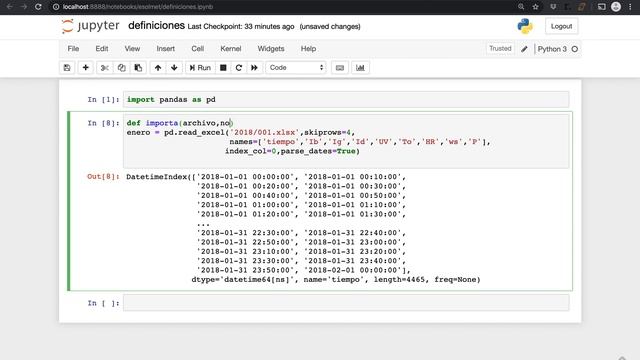Click the import pandas as pd cell

pos(346,100)
